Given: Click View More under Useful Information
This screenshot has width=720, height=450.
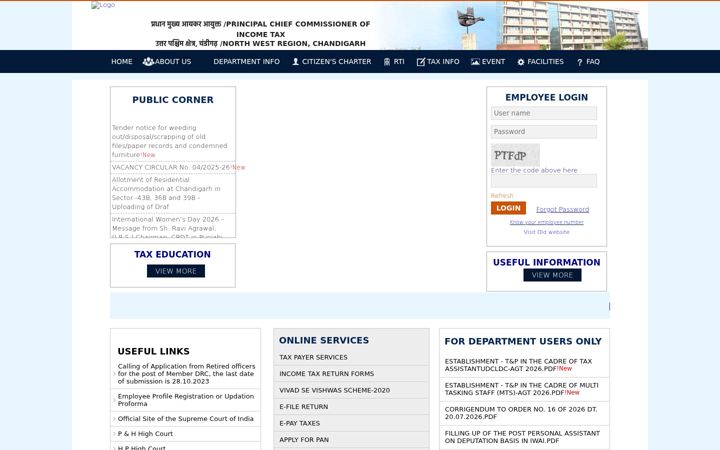Looking at the screenshot, I should pyautogui.click(x=552, y=275).
